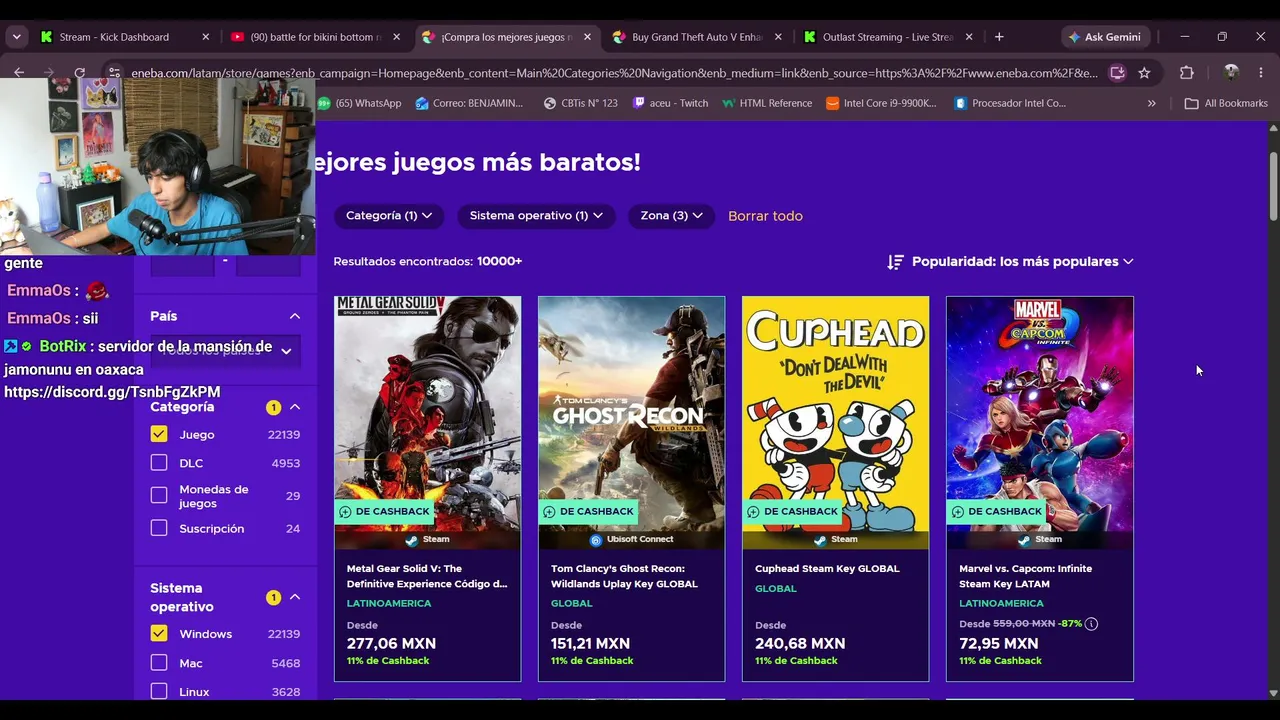Viewport: 1280px width, 720px height.
Task: Collapse the Categoría sidebar section
Action: 295,407
